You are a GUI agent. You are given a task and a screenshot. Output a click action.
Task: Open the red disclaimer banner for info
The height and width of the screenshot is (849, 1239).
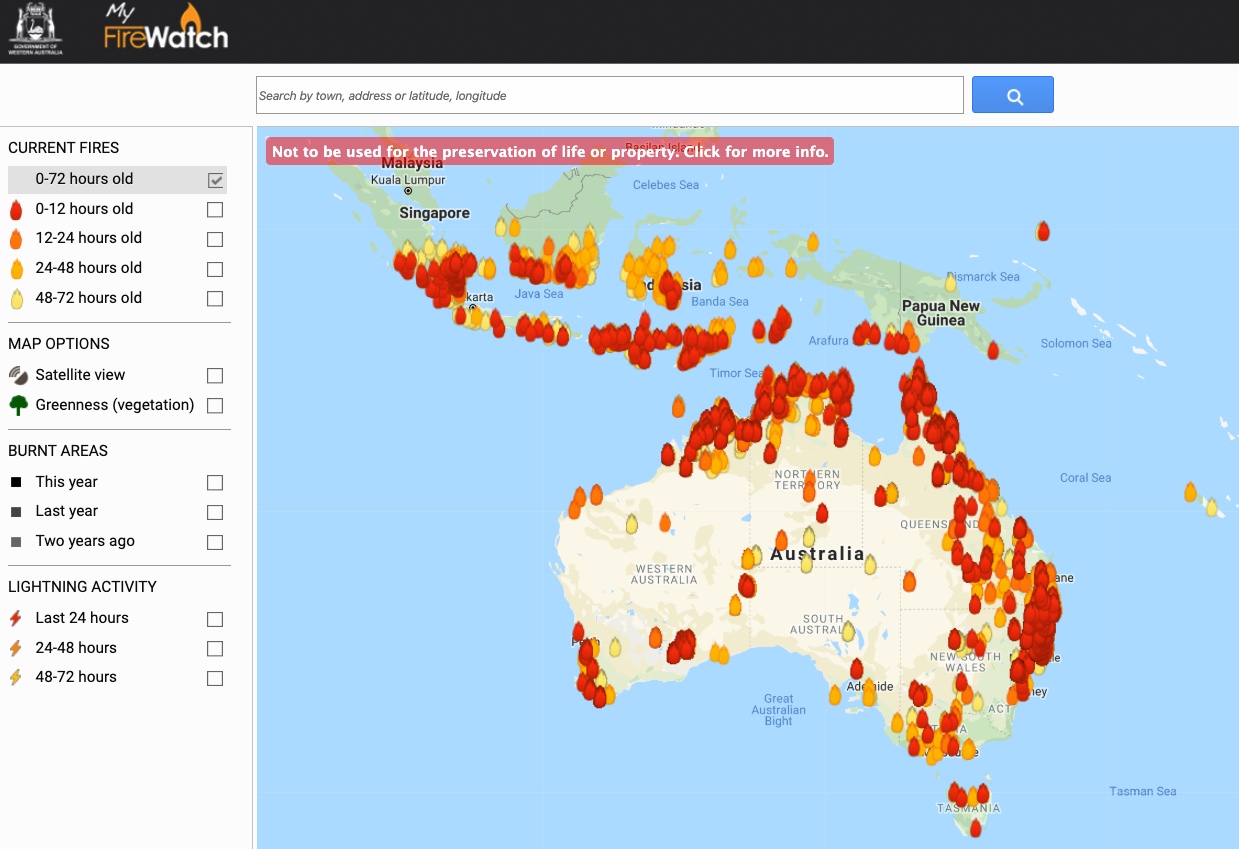tap(549, 152)
